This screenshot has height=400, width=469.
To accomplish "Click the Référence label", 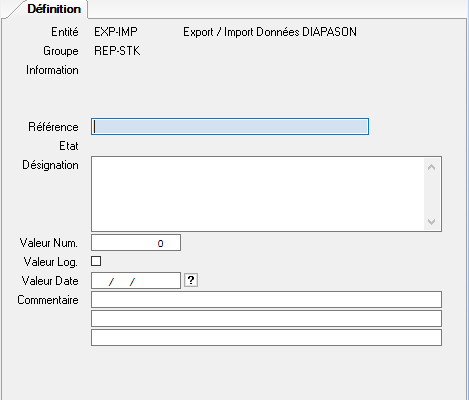I will coord(53,127).
